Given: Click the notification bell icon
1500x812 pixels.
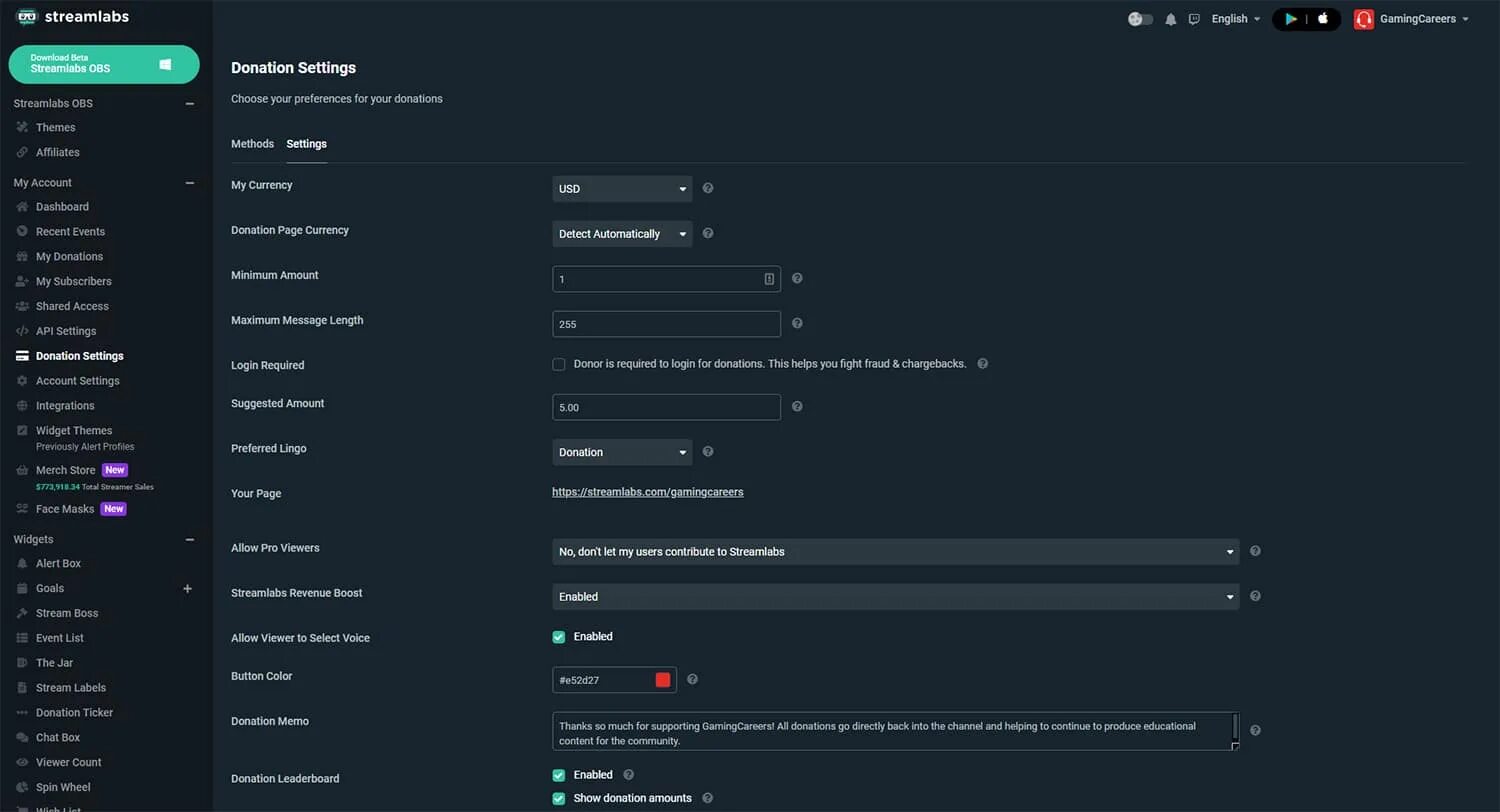Looking at the screenshot, I should point(1171,19).
